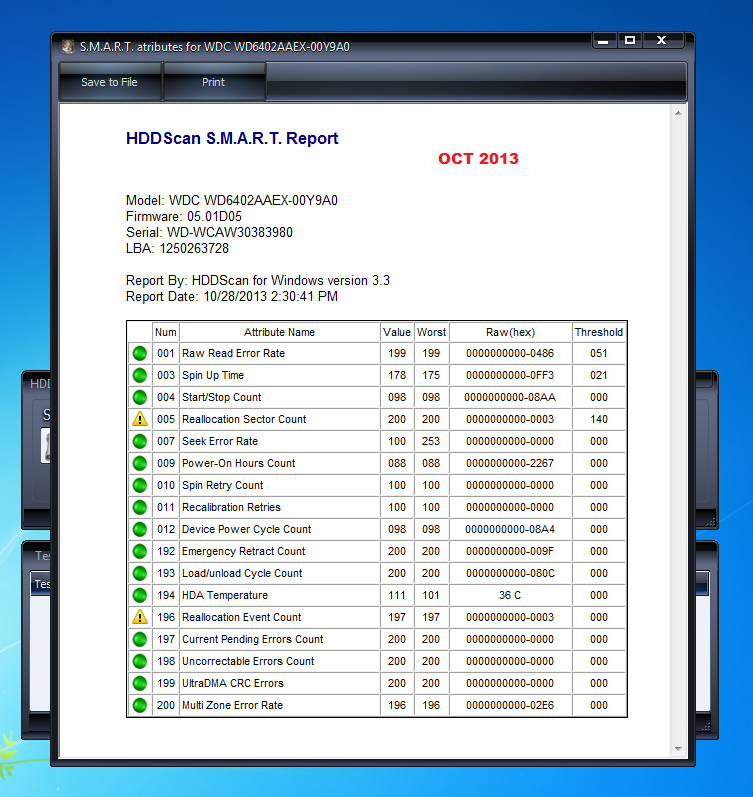Screen dimensions: 753x797
Task: Click the scrollbar up arrow in report
Action: [x=678, y=113]
